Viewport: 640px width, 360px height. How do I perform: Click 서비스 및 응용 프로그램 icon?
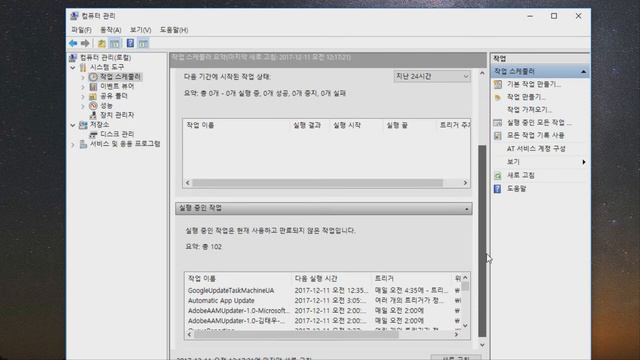(83, 144)
